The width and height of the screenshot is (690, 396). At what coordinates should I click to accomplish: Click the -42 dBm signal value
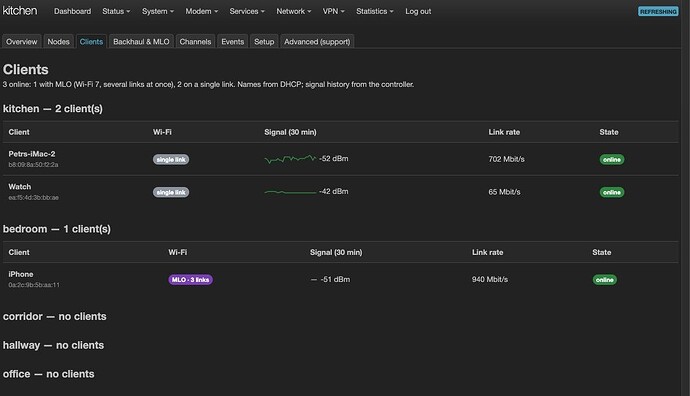334,191
